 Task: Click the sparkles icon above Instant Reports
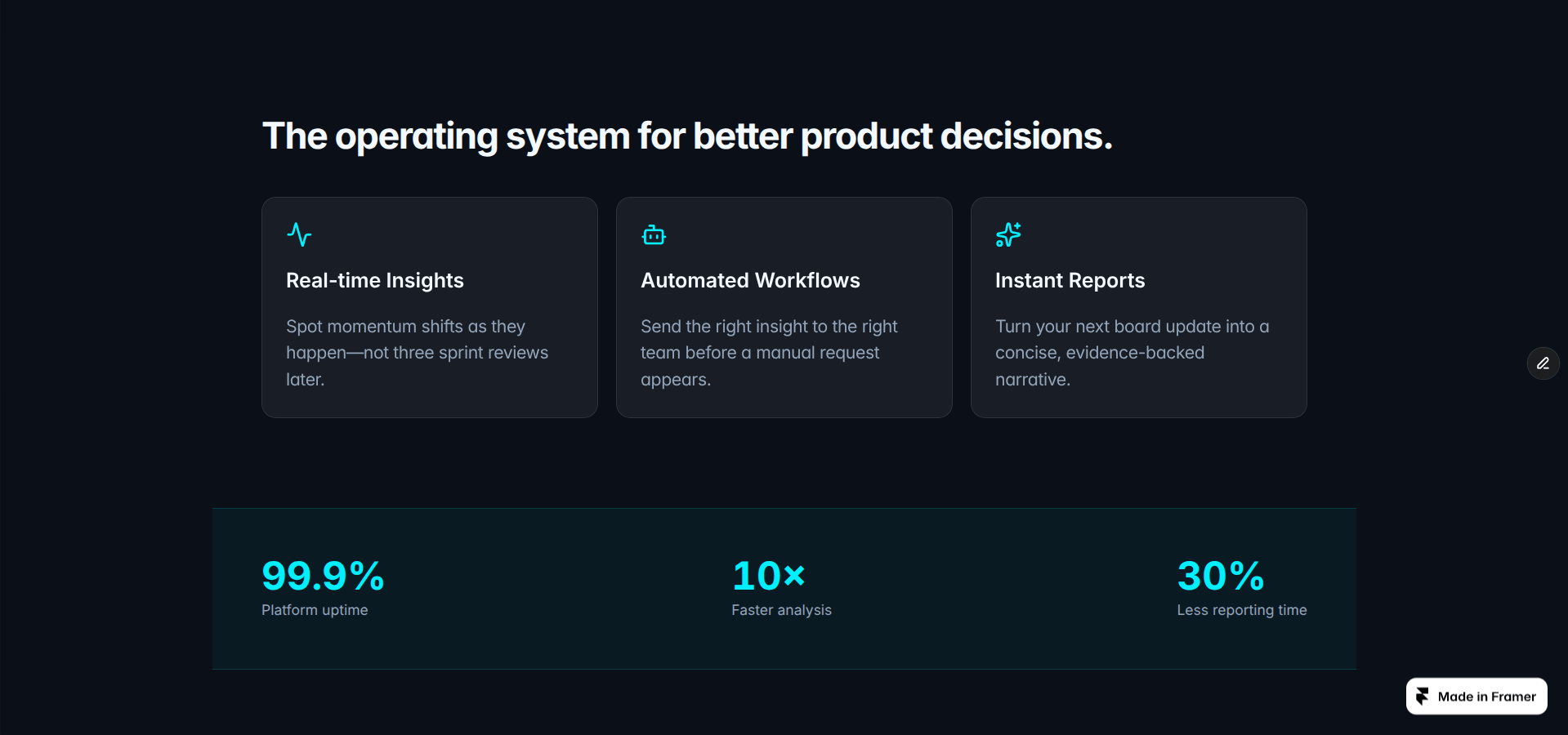point(1008,234)
